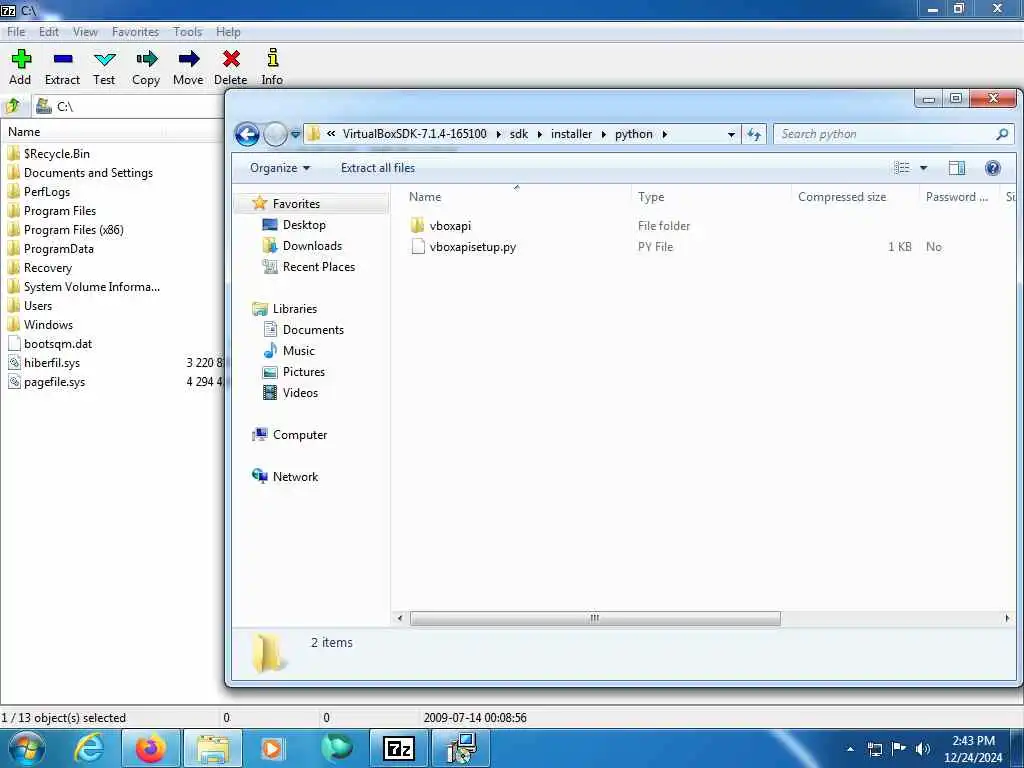The height and width of the screenshot is (768, 1024).
Task: Click the Extract minus icon in 7-Zip
Action: (x=63, y=59)
